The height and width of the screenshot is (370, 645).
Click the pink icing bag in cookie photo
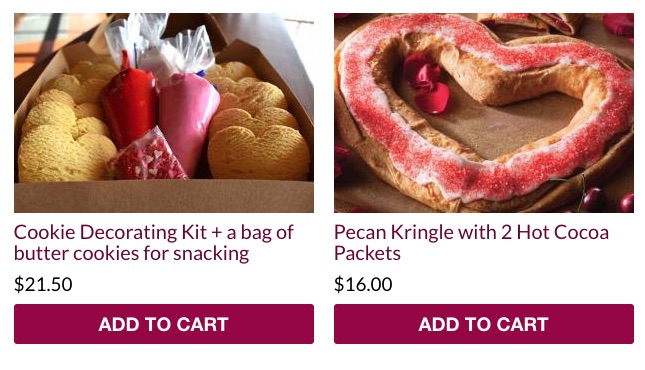click(x=188, y=119)
